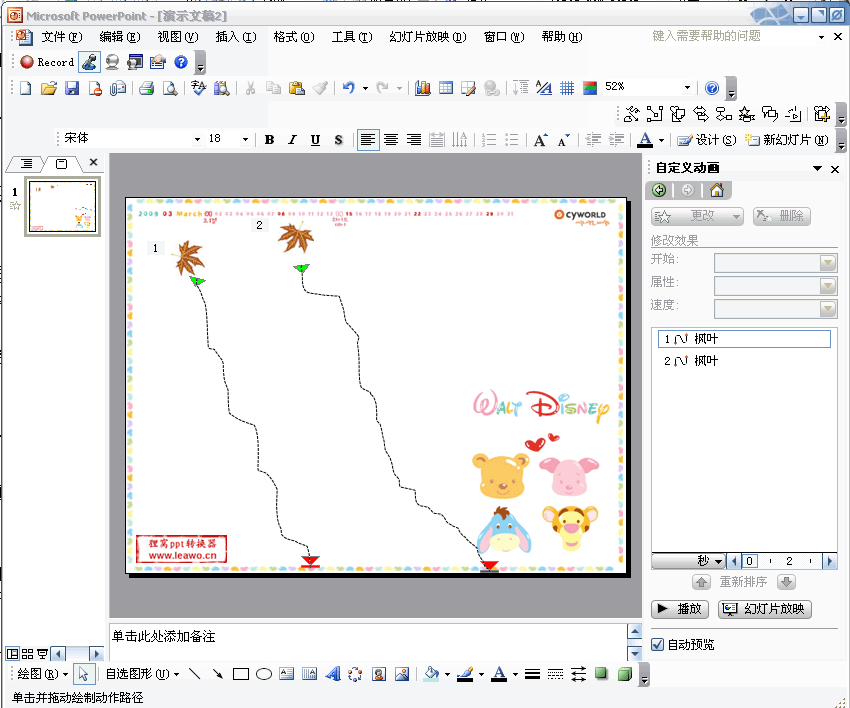Click the Undo icon
Viewport: 850px width, 708px height.
click(348, 88)
